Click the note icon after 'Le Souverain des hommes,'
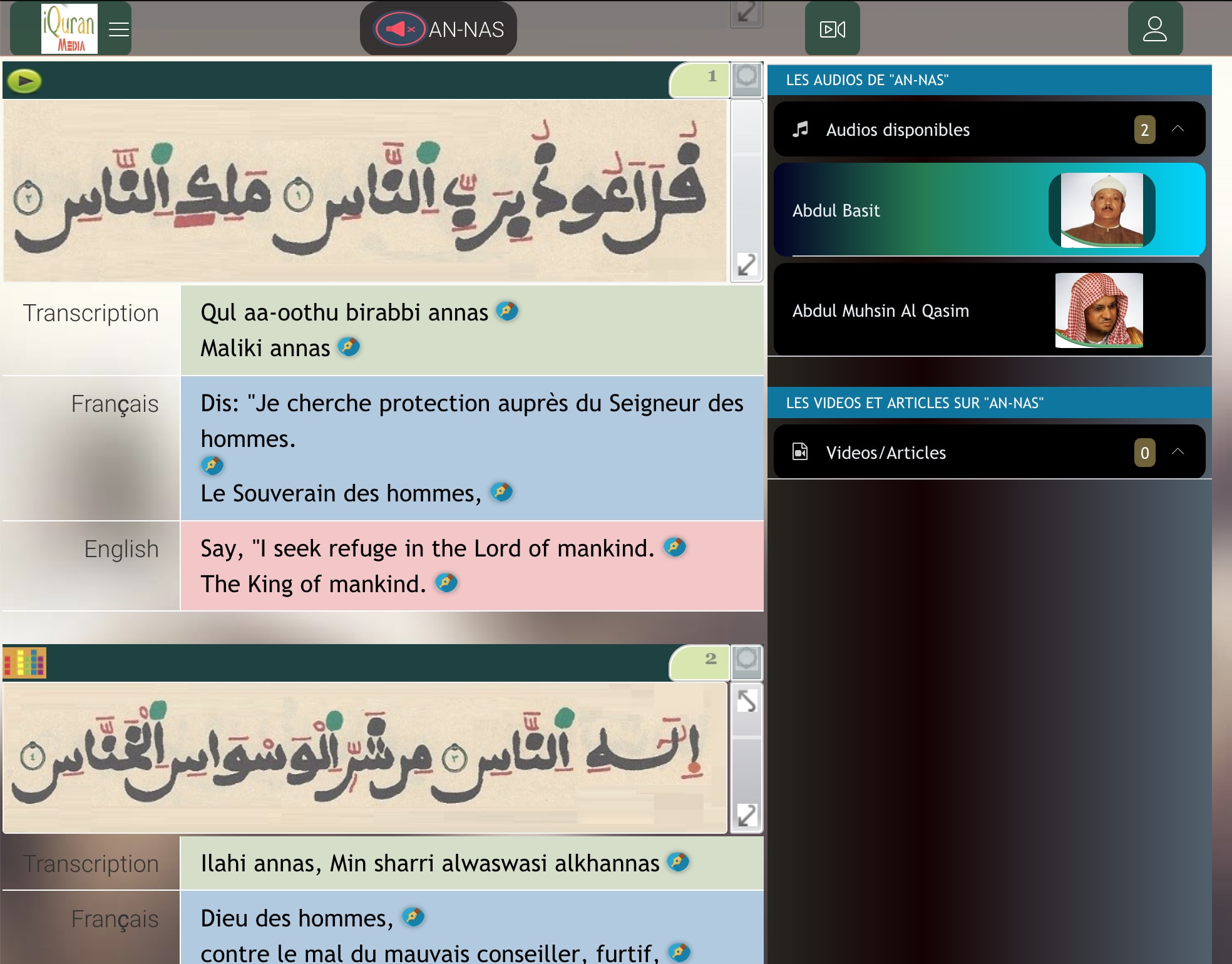1232x964 pixels. 501,492
